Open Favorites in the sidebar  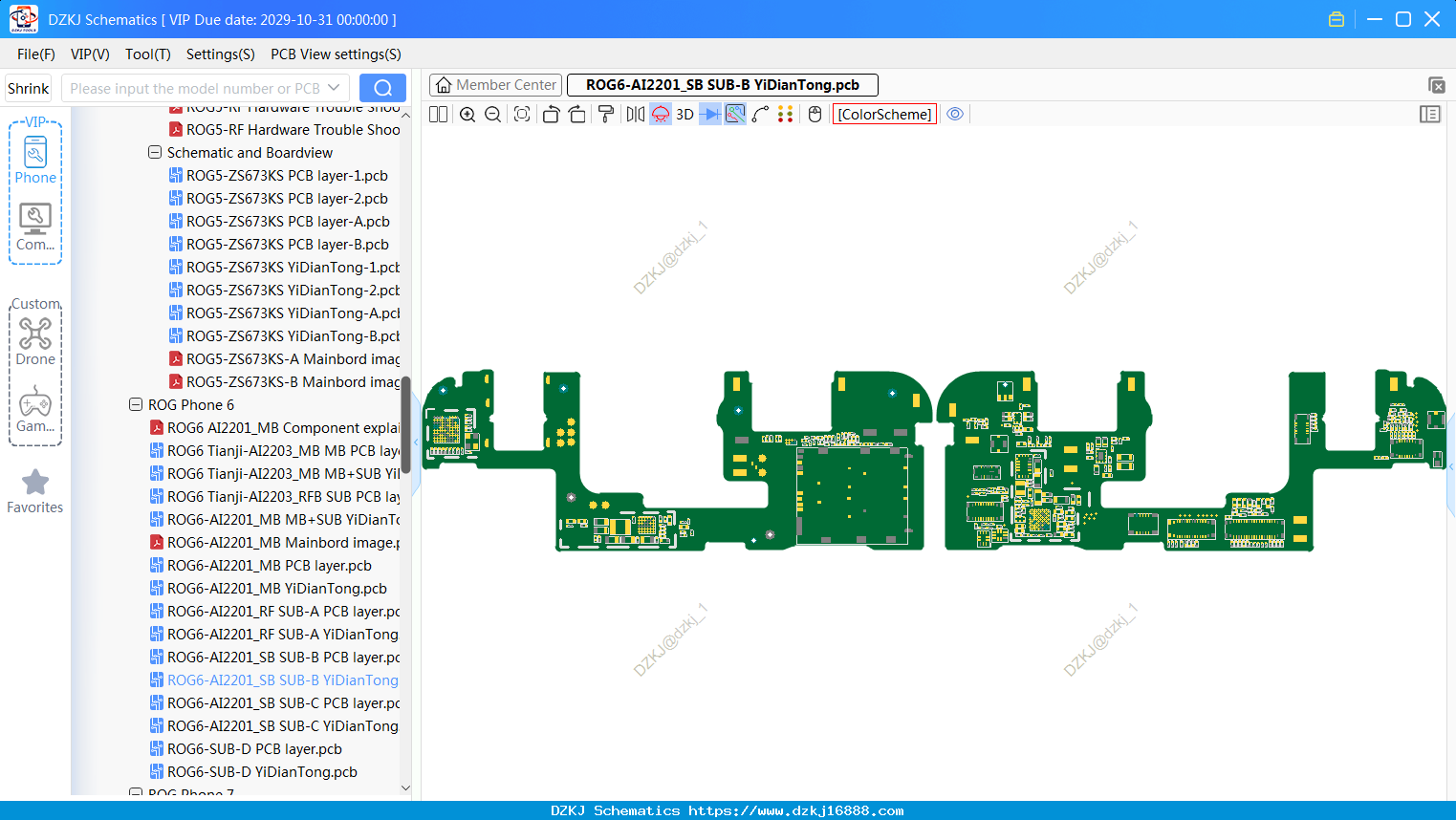click(x=35, y=491)
